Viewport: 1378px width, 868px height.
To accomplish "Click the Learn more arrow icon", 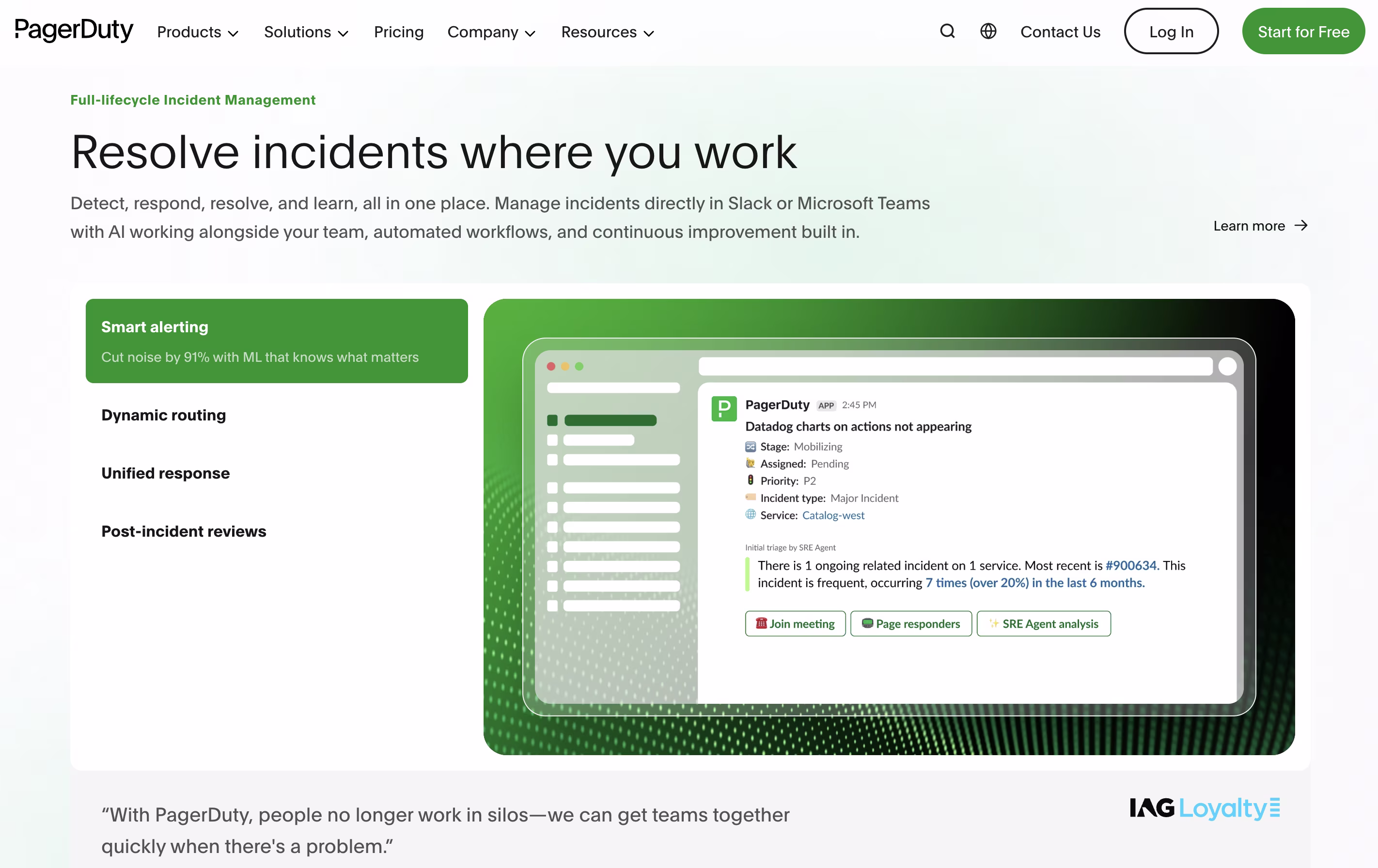I will 1301,225.
